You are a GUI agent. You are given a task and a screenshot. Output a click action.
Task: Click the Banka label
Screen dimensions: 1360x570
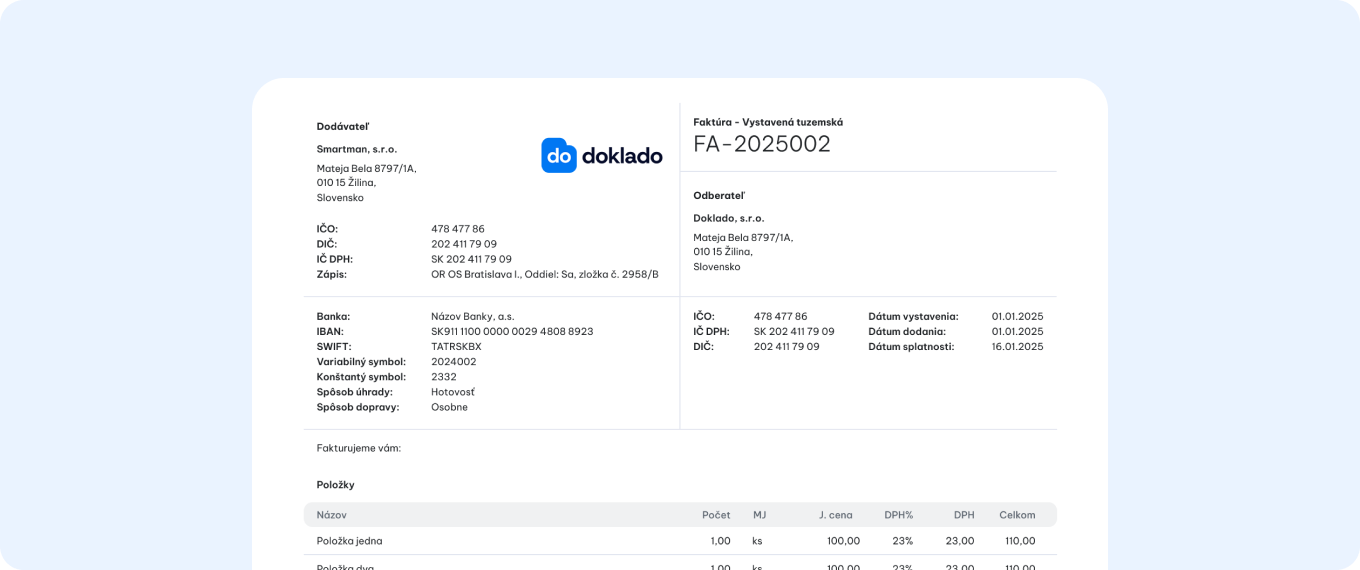click(334, 316)
